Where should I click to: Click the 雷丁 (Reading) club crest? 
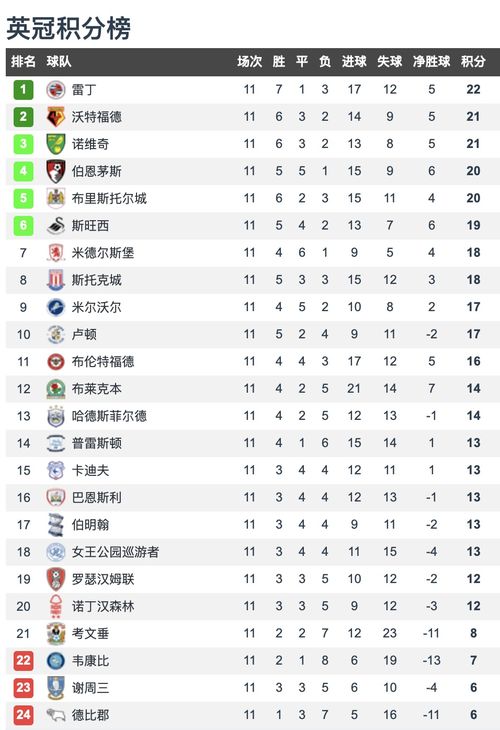pyautogui.click(x=56, y=89)
